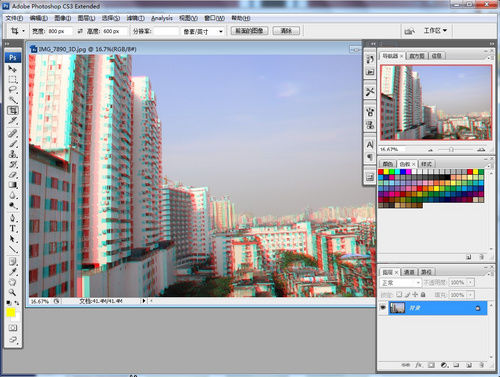
Task: Pick the red swatch in Swatches panel
Action: point(381,172)
